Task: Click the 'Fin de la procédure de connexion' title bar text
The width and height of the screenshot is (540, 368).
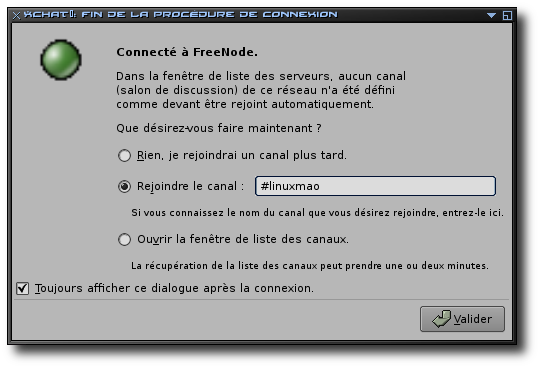Action: pyautogui.click(x=209, y=14)
